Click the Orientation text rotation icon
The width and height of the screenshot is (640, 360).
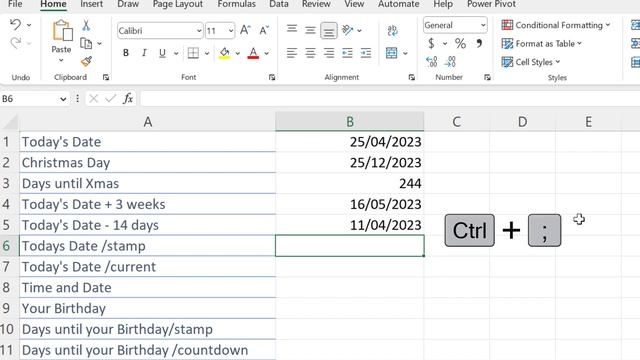tap(347, 30)
